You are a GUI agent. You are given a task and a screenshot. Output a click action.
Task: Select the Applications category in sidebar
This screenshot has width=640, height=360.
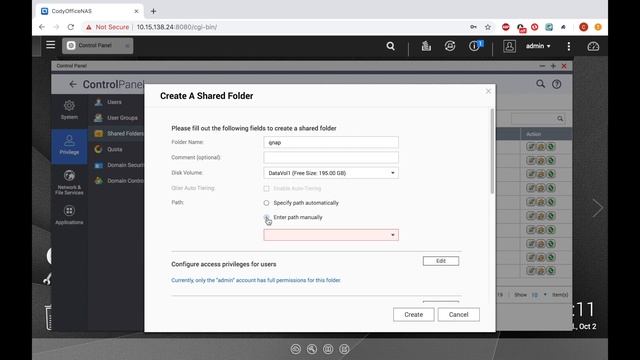point(69,215)
